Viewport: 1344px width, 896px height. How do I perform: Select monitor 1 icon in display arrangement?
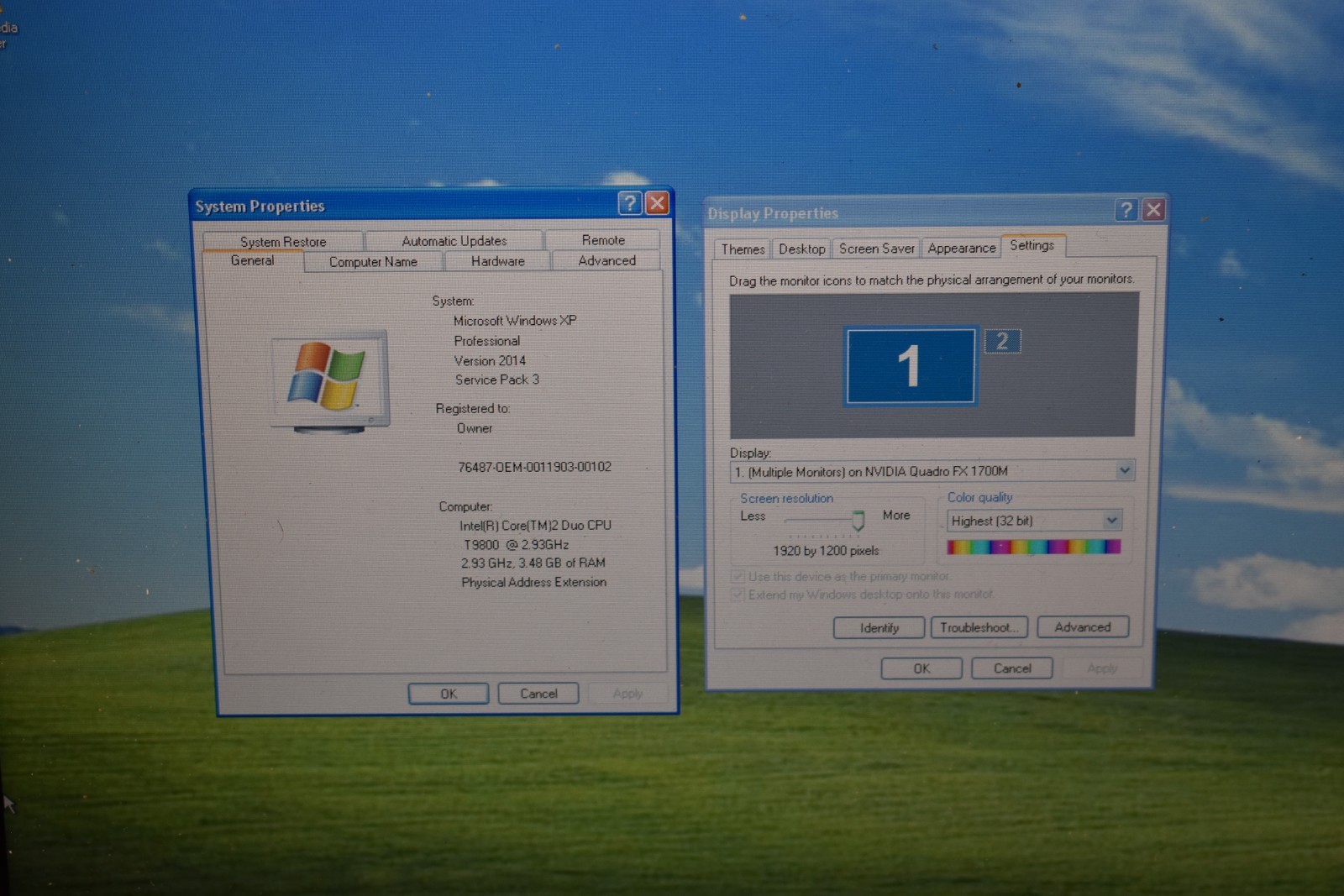click(x=911, y=366)
